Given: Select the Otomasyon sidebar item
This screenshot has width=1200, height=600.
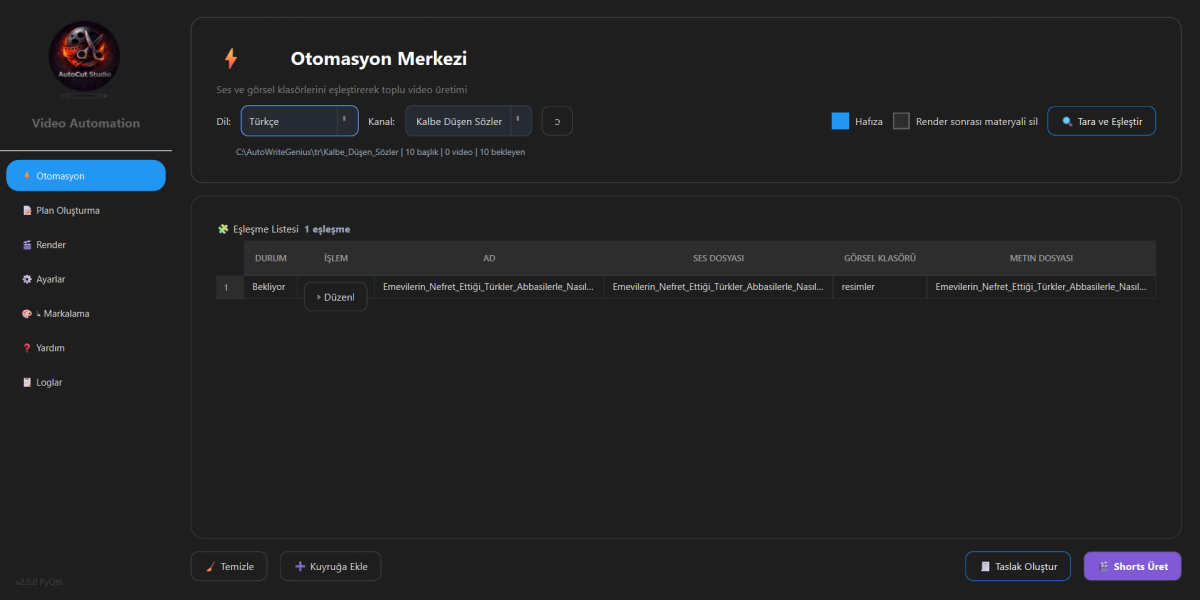Looking at the screenshot, I should click(85, 176).
